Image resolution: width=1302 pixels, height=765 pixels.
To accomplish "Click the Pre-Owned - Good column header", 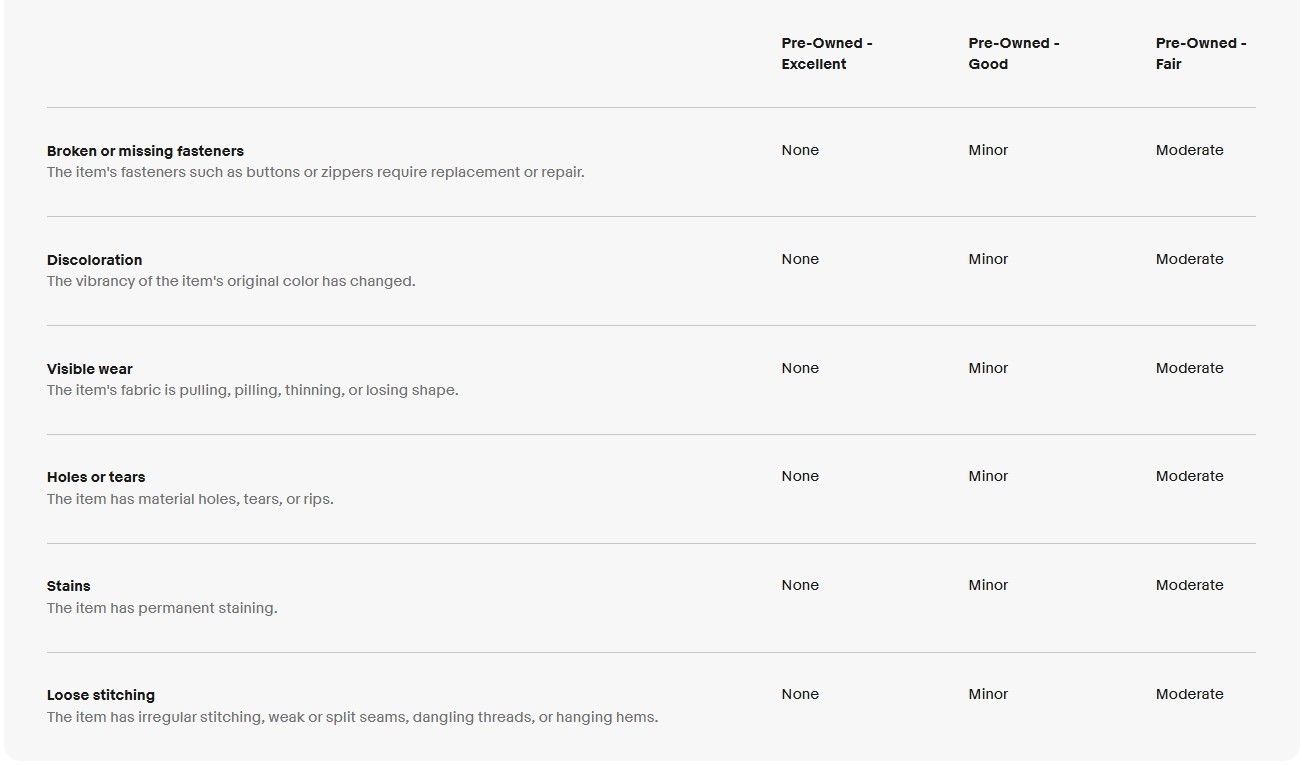I will 1014,54.
